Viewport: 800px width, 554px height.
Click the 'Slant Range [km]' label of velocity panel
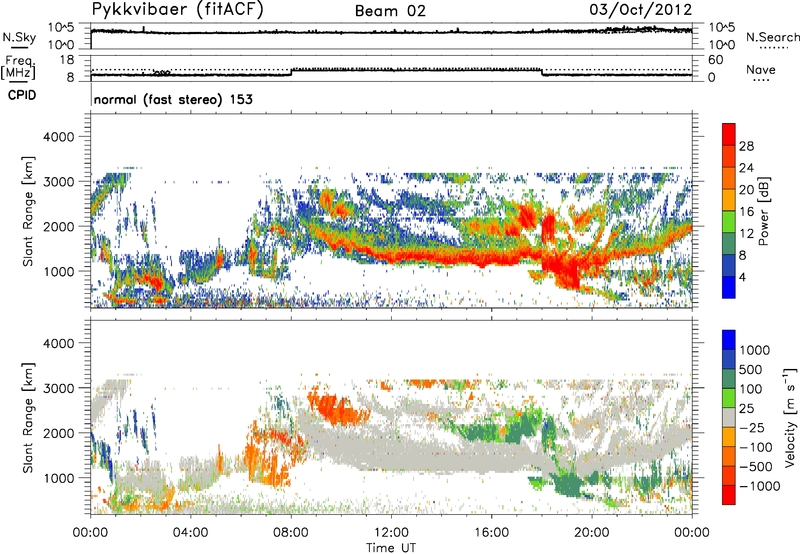(x=28, y=417)
